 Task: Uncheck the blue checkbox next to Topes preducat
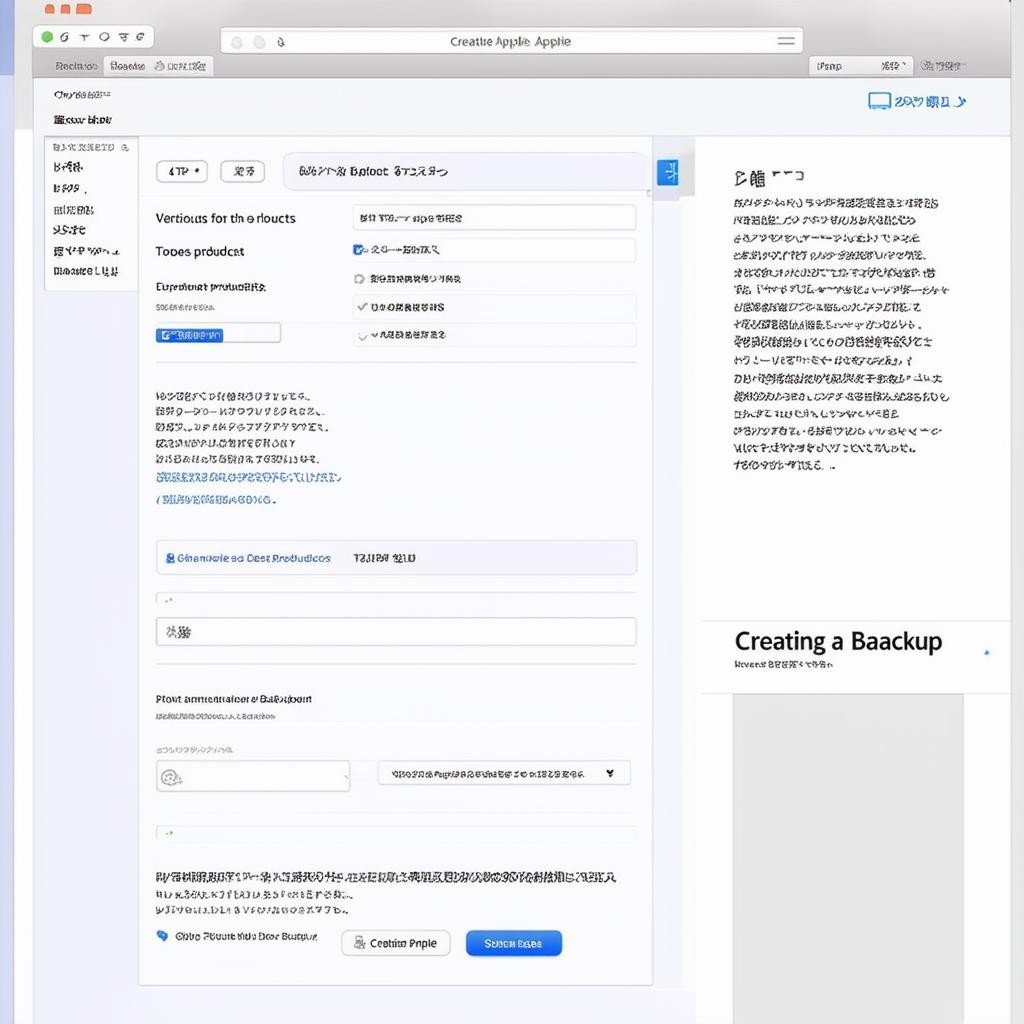pos(359,250)
